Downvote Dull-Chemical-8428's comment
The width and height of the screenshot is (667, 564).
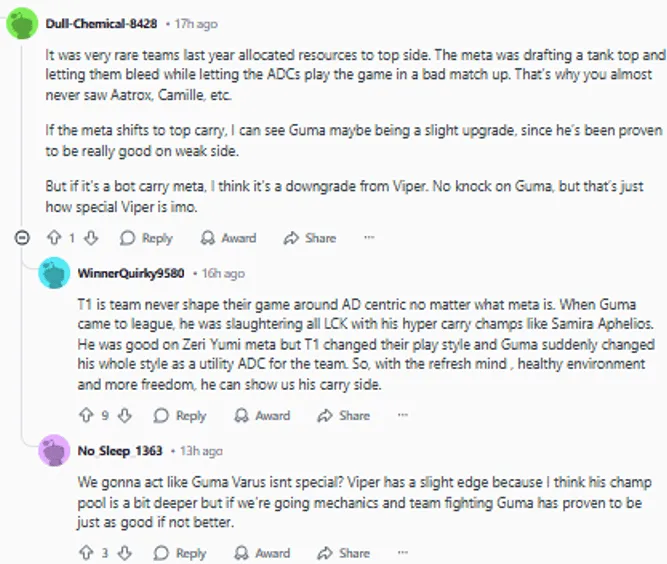click(90, 238)
